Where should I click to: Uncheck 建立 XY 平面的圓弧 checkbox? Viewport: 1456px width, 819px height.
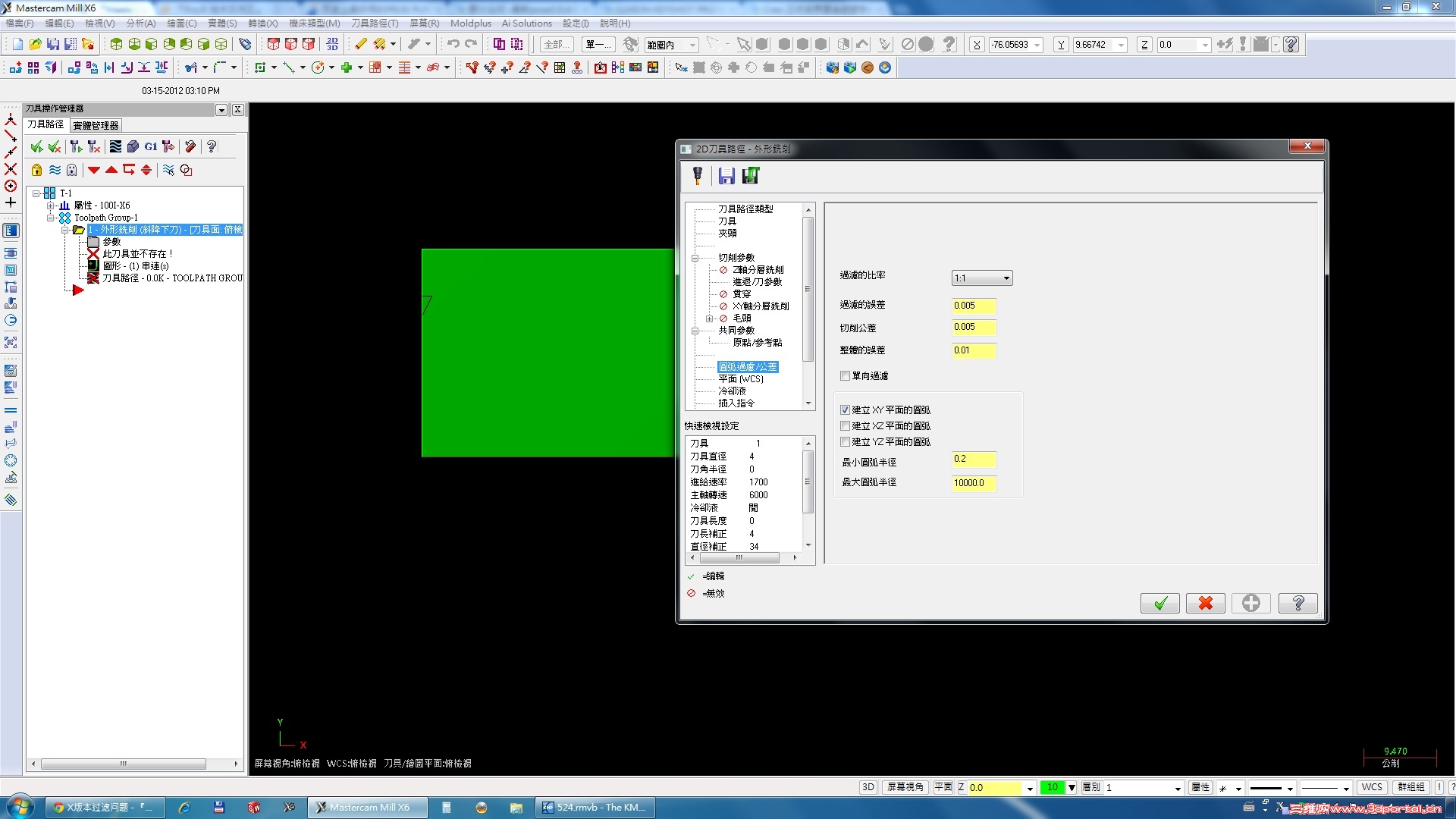(845, 410)
